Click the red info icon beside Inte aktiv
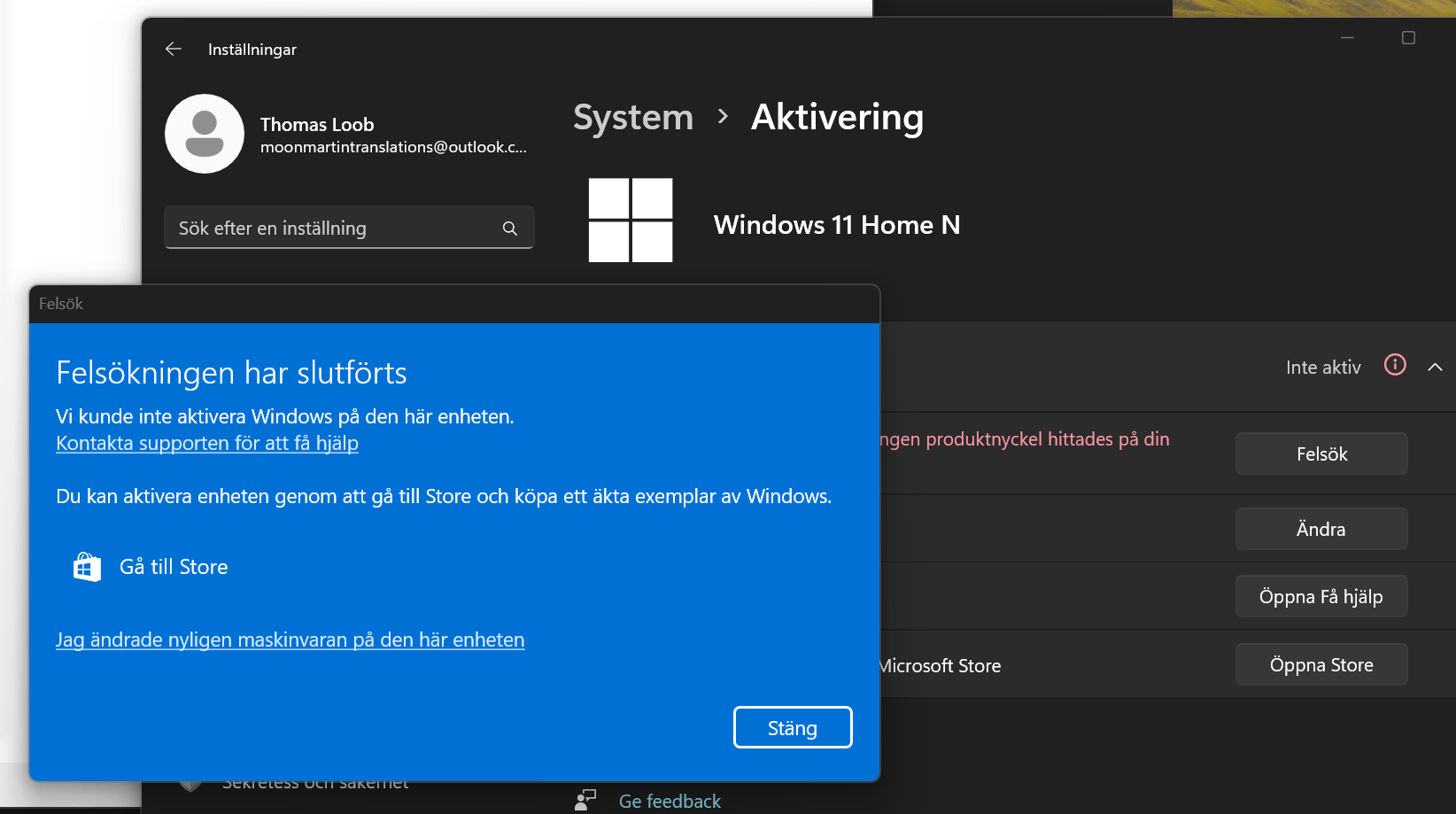This screenshot has width=1456, height=814. pyautogui.click(x=1395, y=365)
